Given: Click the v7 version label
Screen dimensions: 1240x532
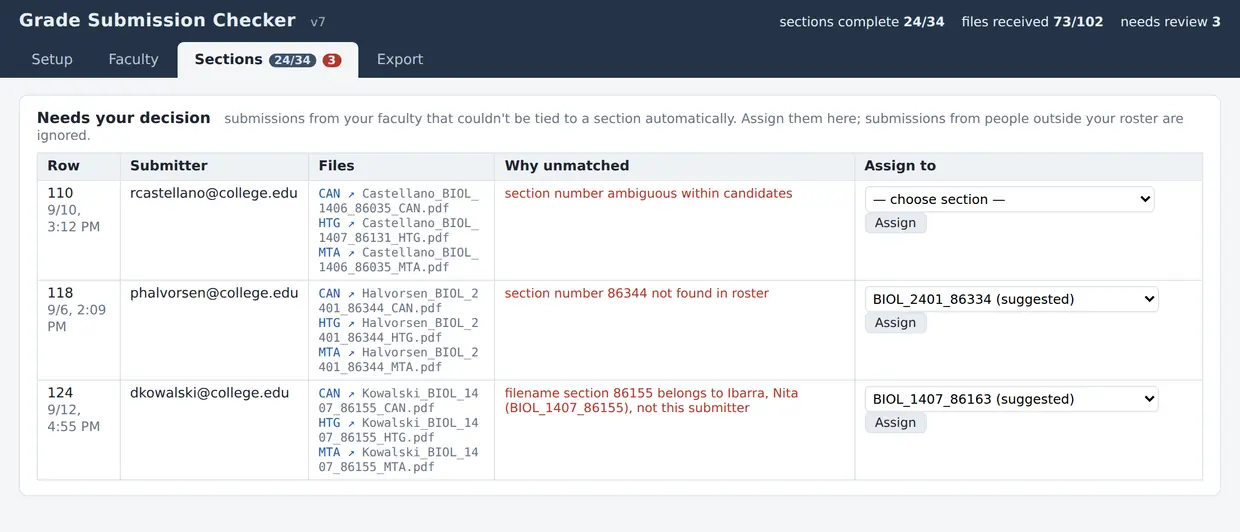Looking at the screenshot, I should click(317, 22).
